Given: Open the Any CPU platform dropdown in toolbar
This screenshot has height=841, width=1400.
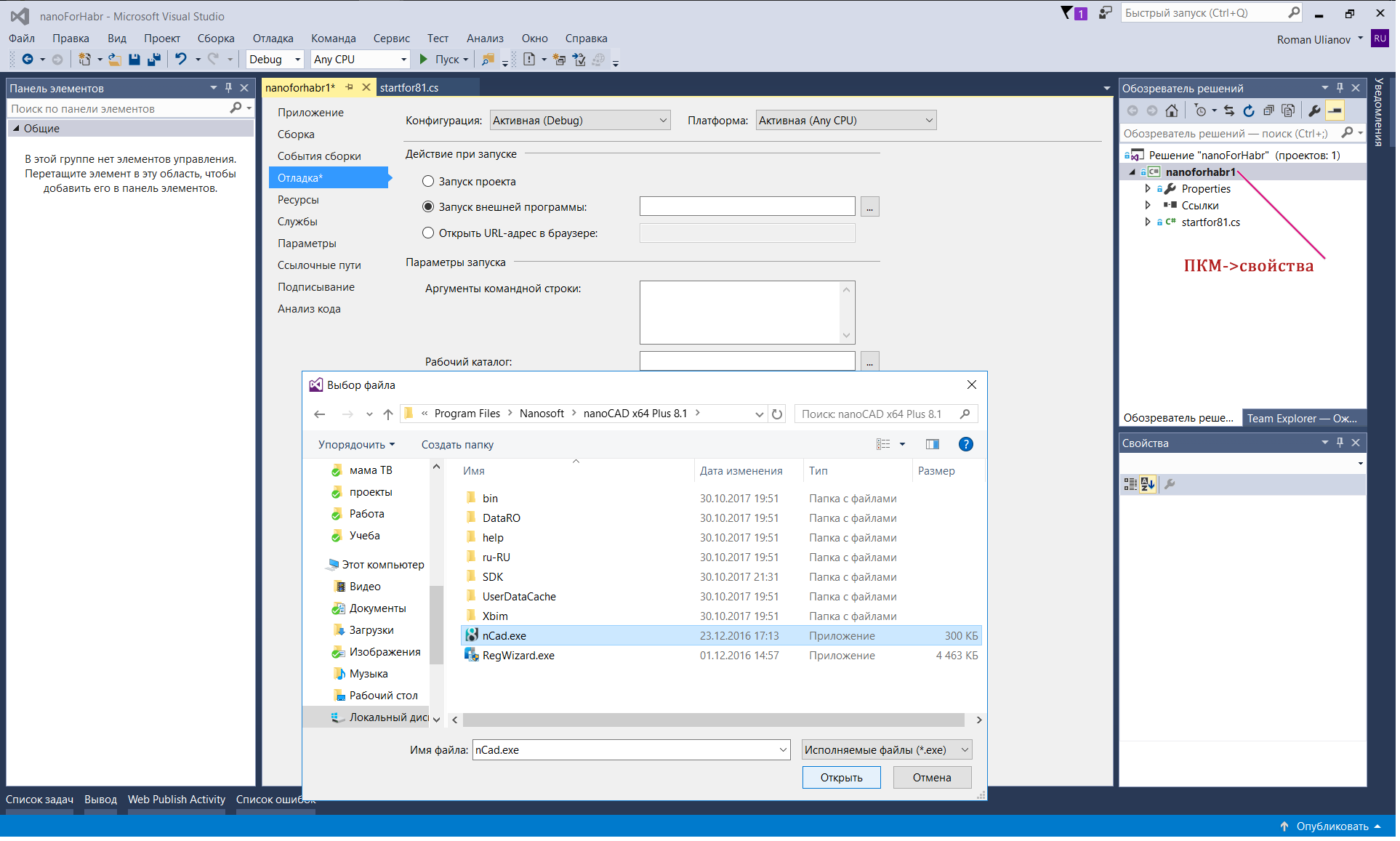Looking at the screenshot, I should click(360, 60).
